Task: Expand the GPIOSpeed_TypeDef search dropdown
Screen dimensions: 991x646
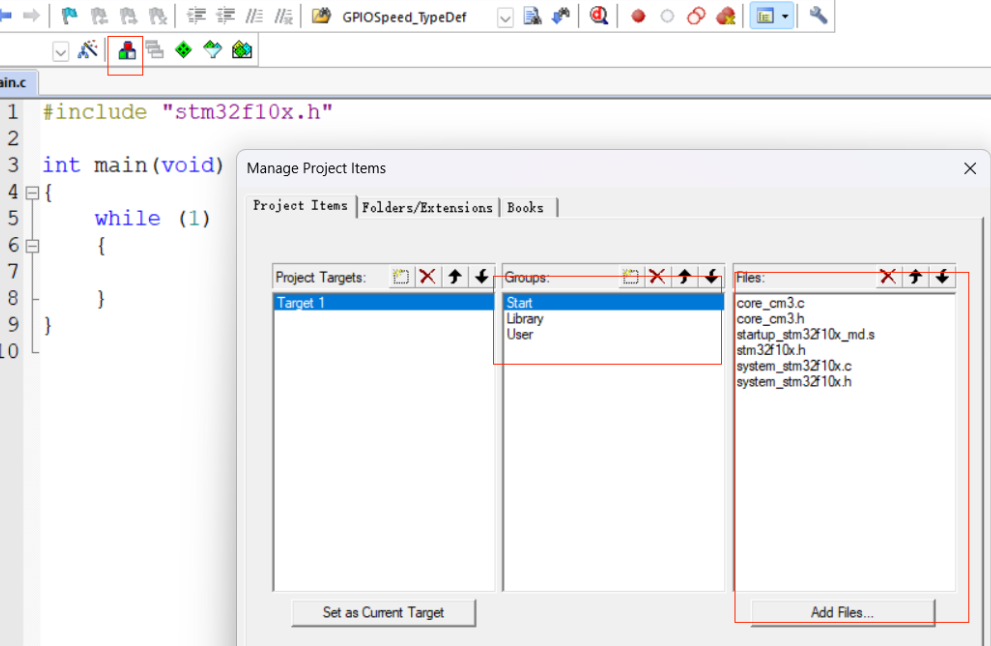Action: click(505, 18)
